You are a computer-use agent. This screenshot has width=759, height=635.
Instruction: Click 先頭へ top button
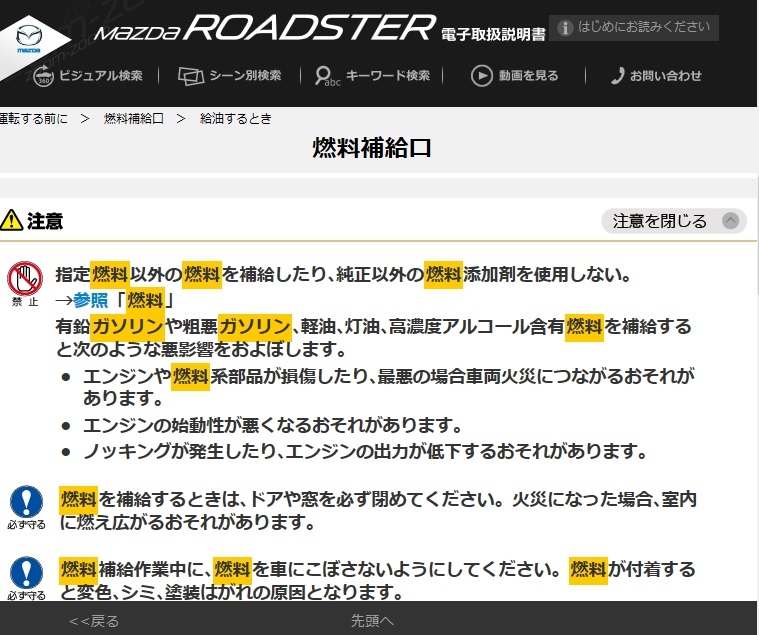[x=372, y=621]
